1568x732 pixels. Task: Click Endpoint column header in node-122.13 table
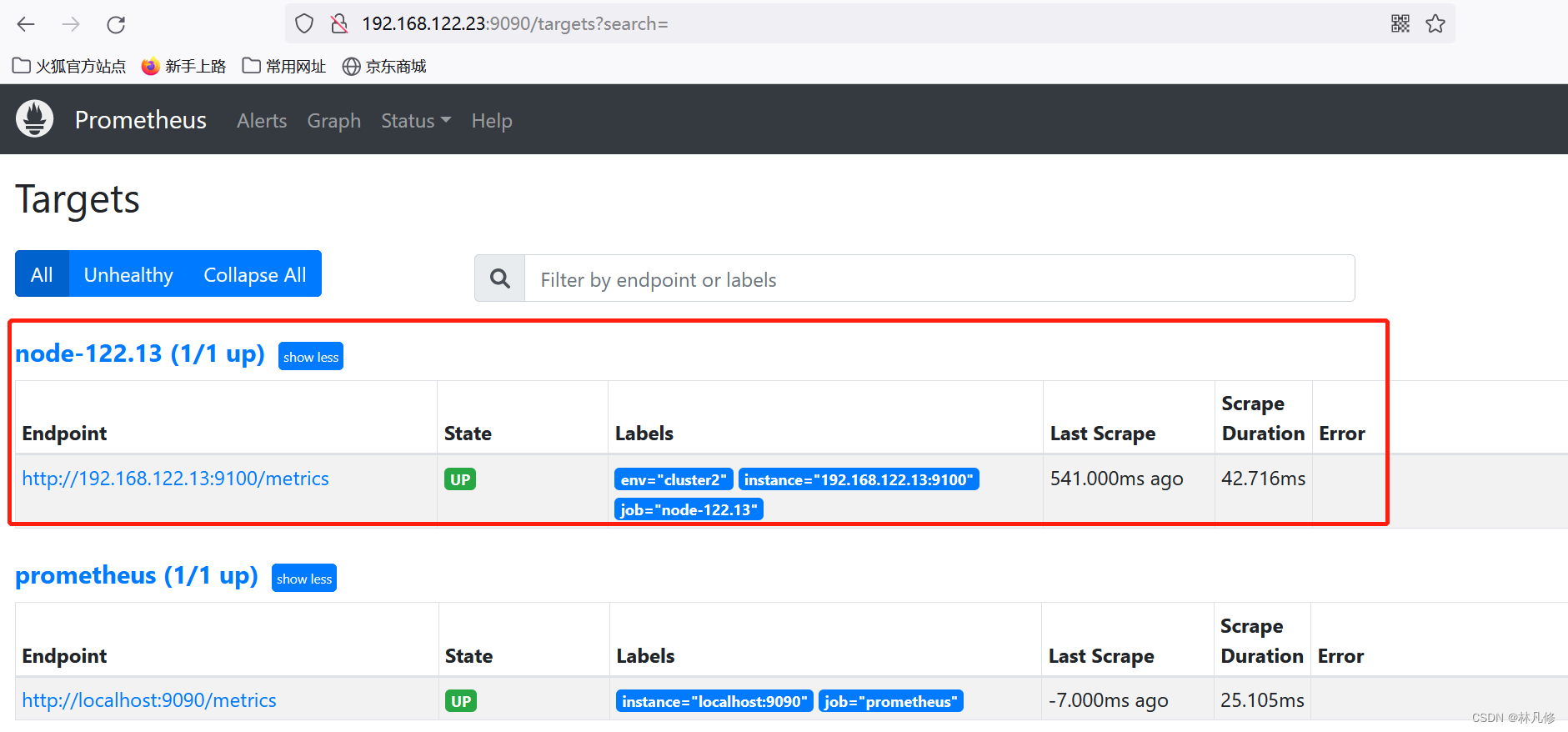click(x=65, y=434)
